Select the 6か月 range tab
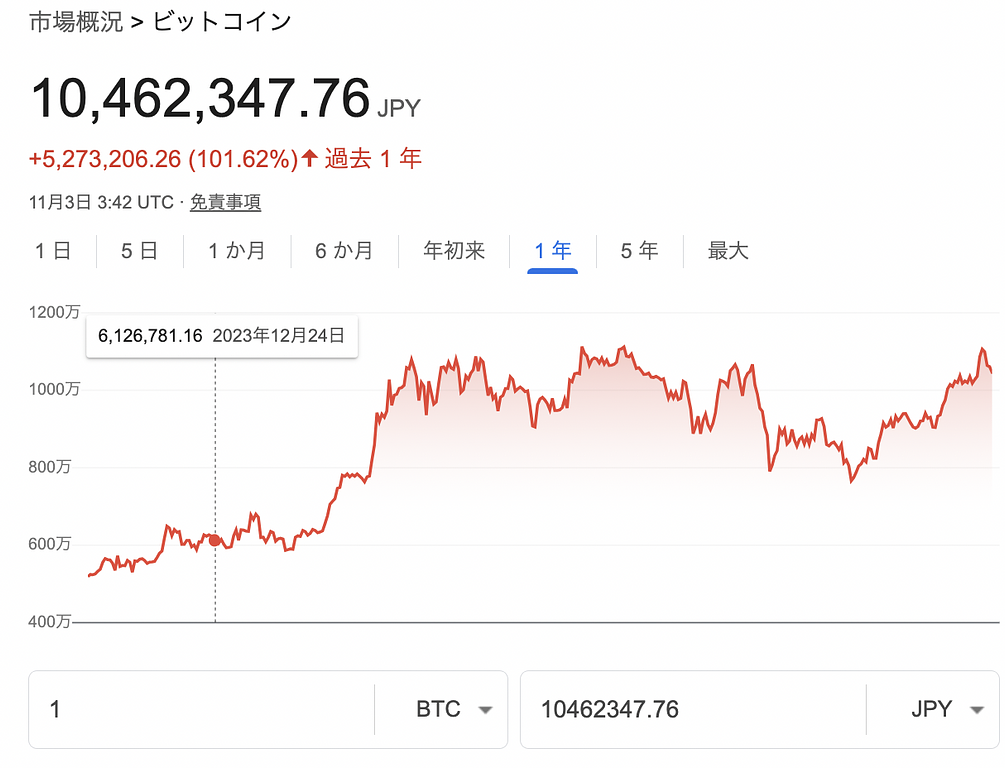 [344, 251]
